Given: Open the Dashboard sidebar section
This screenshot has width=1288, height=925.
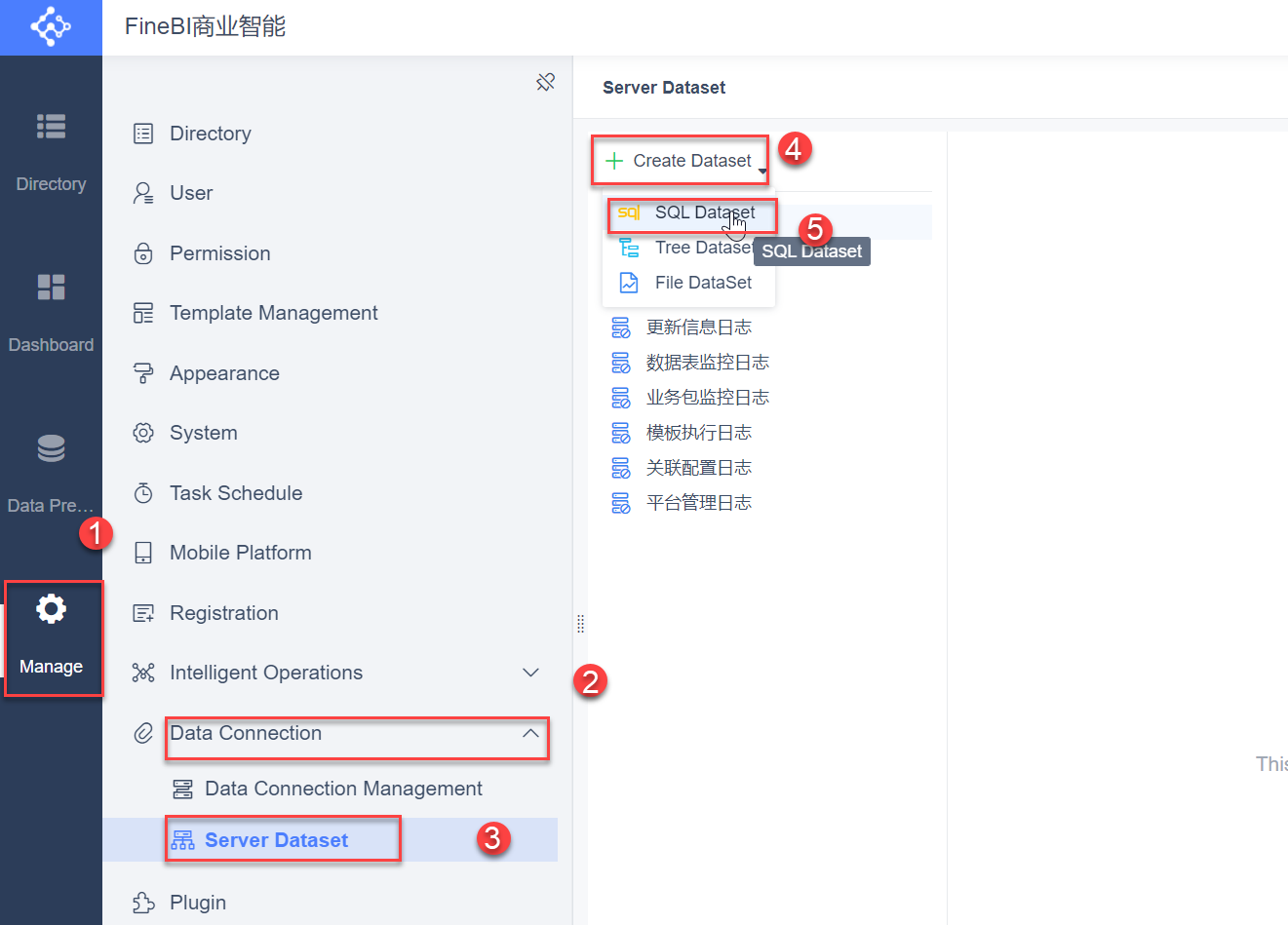Looking at the screenshot, I should [x=51, y=313].
